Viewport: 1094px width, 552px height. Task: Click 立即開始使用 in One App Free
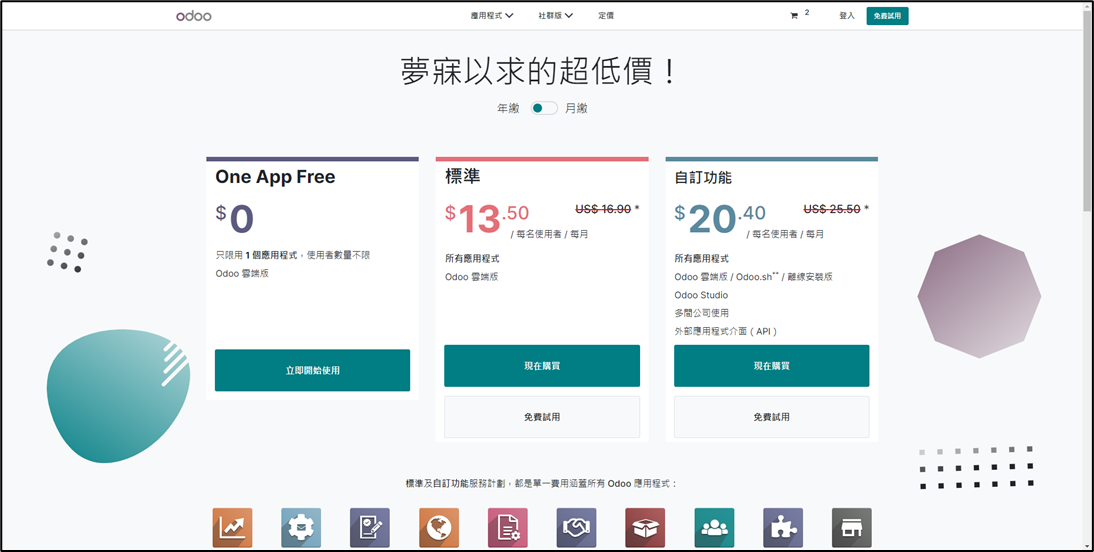point(313,371)
